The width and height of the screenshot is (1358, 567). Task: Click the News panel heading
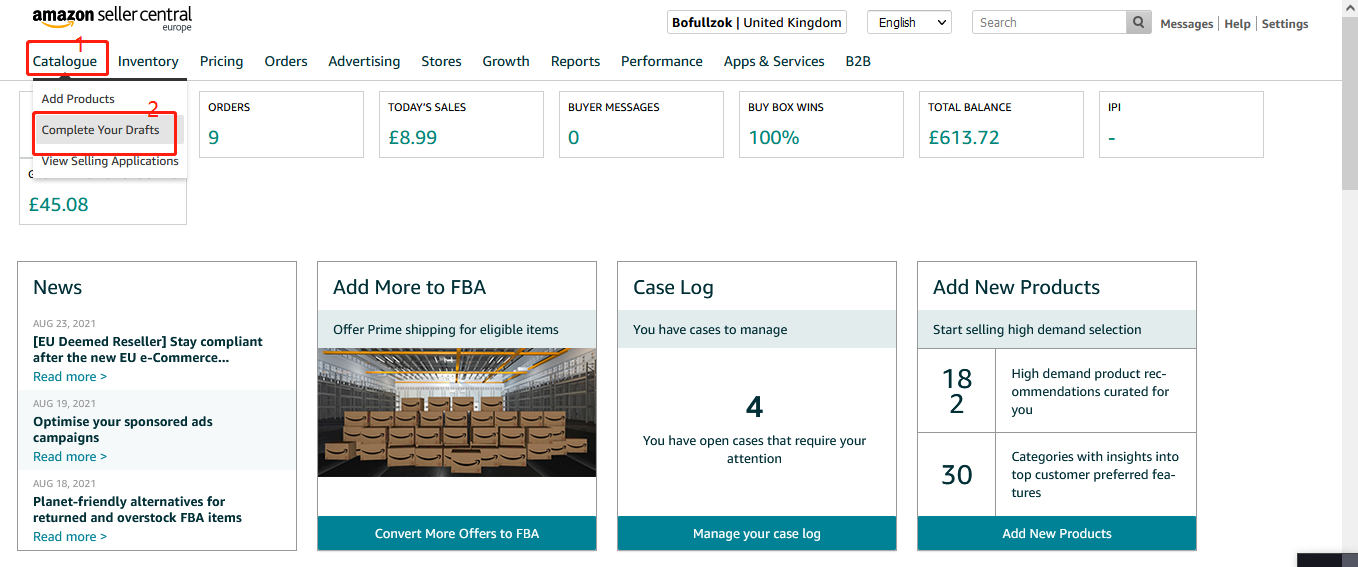tap(58, 287)
